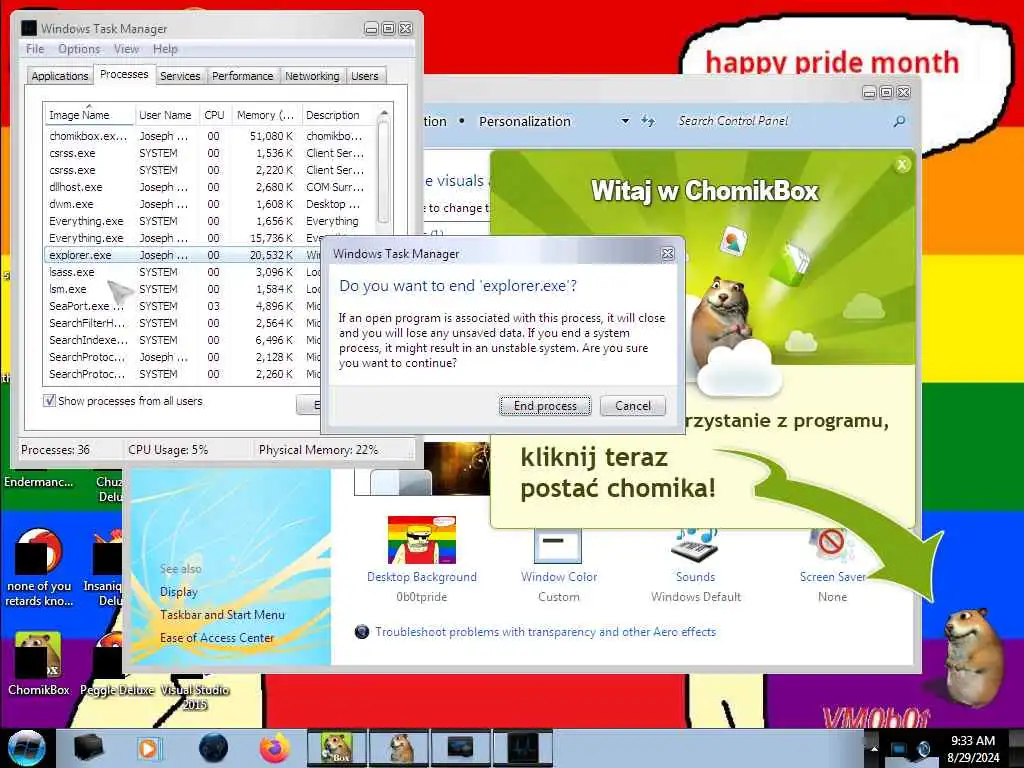1024x768 pixels.
Task: Click the Desktop Background text link
Action: (x=422, y=577)
